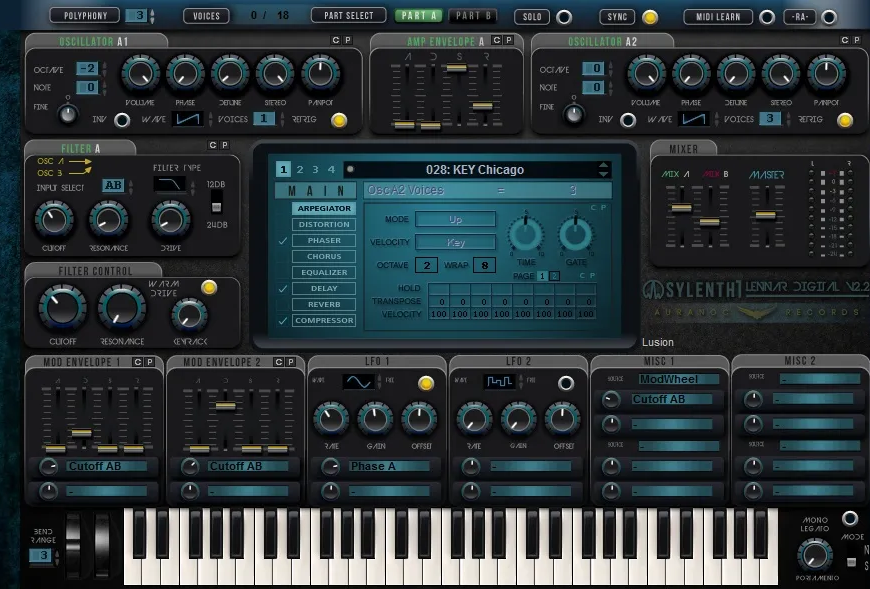This screenshot has width=870, height=589.
Task: Disable the Sync switch
Action: [650, 17]
